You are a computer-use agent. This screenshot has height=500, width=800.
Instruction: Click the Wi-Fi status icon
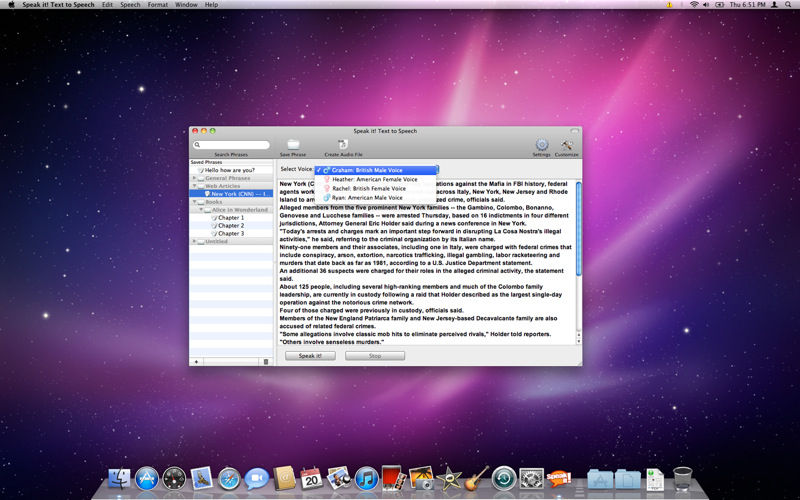tap(694, 5)
